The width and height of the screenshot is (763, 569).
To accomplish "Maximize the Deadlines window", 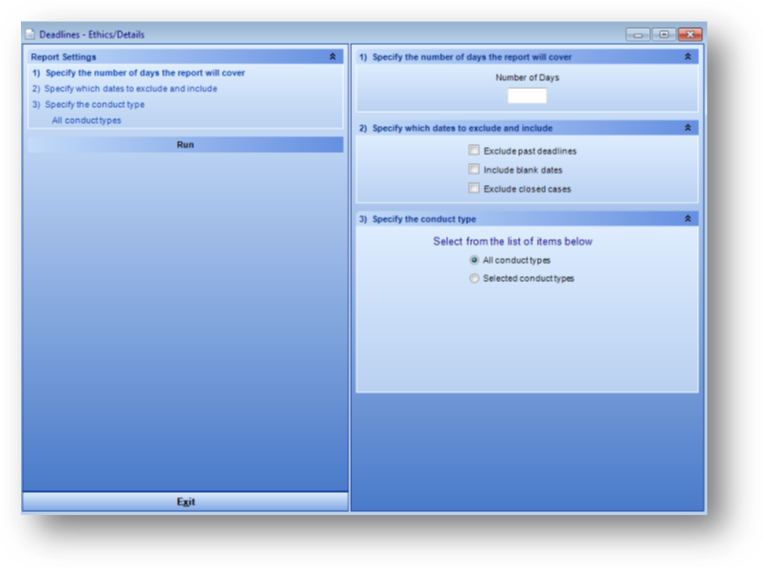I will click(x=664, y=35).
